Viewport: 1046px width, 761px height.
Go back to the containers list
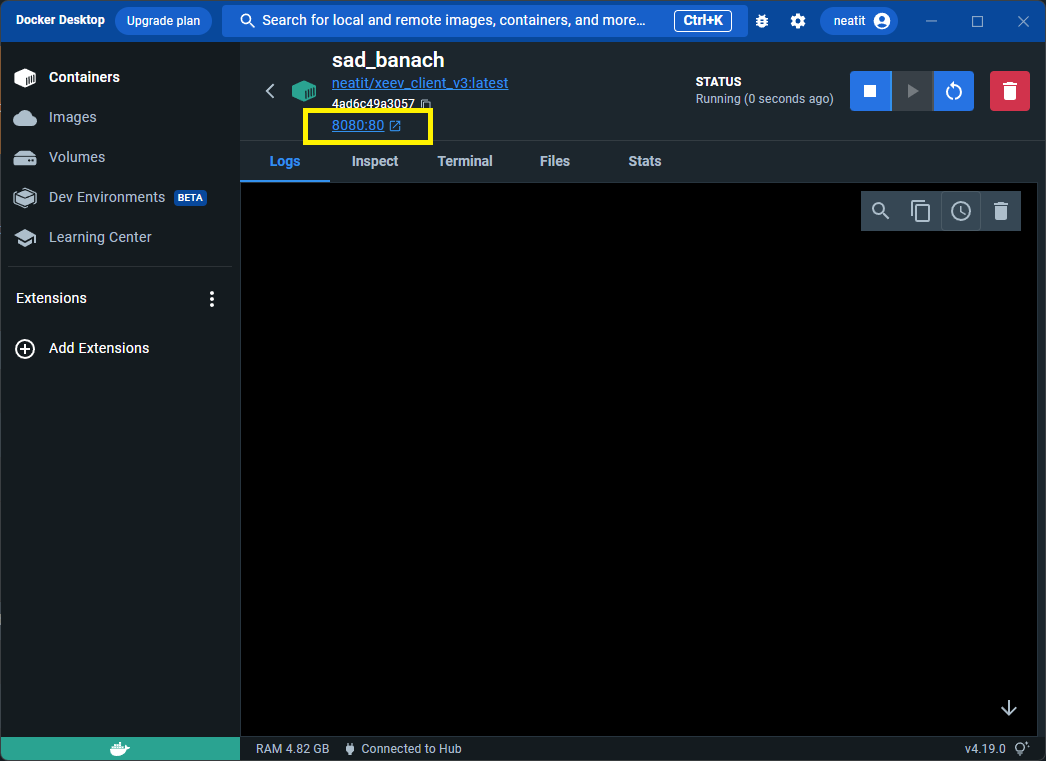(270, 91)
